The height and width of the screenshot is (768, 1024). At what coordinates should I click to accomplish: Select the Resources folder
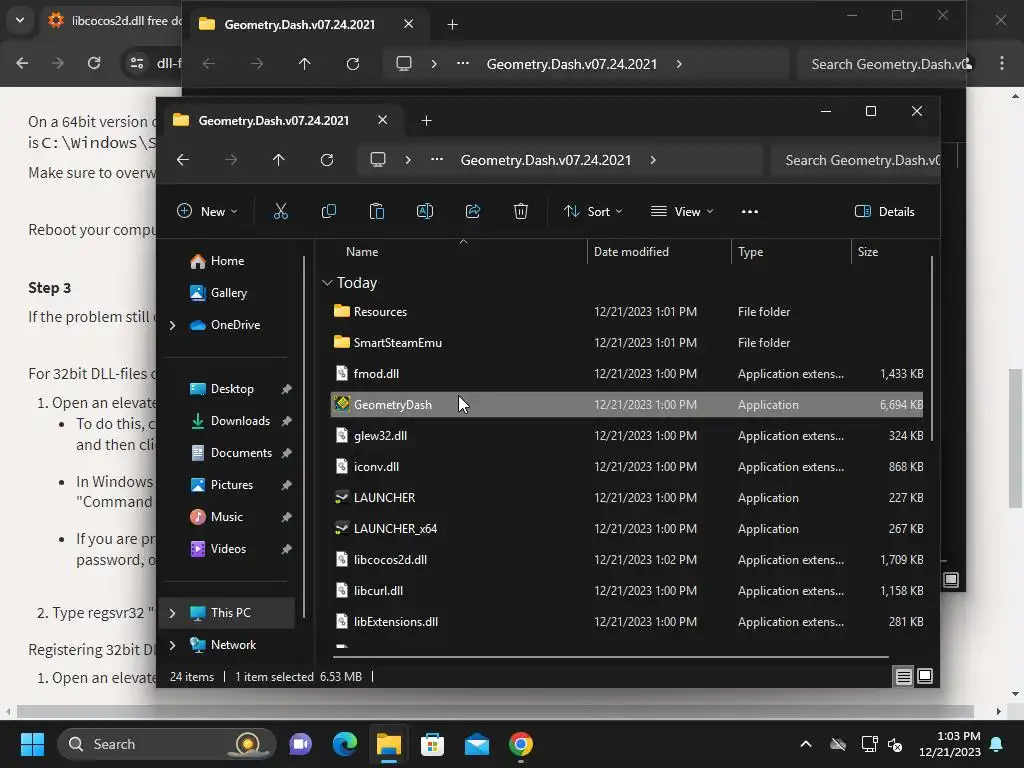[627, 312]
